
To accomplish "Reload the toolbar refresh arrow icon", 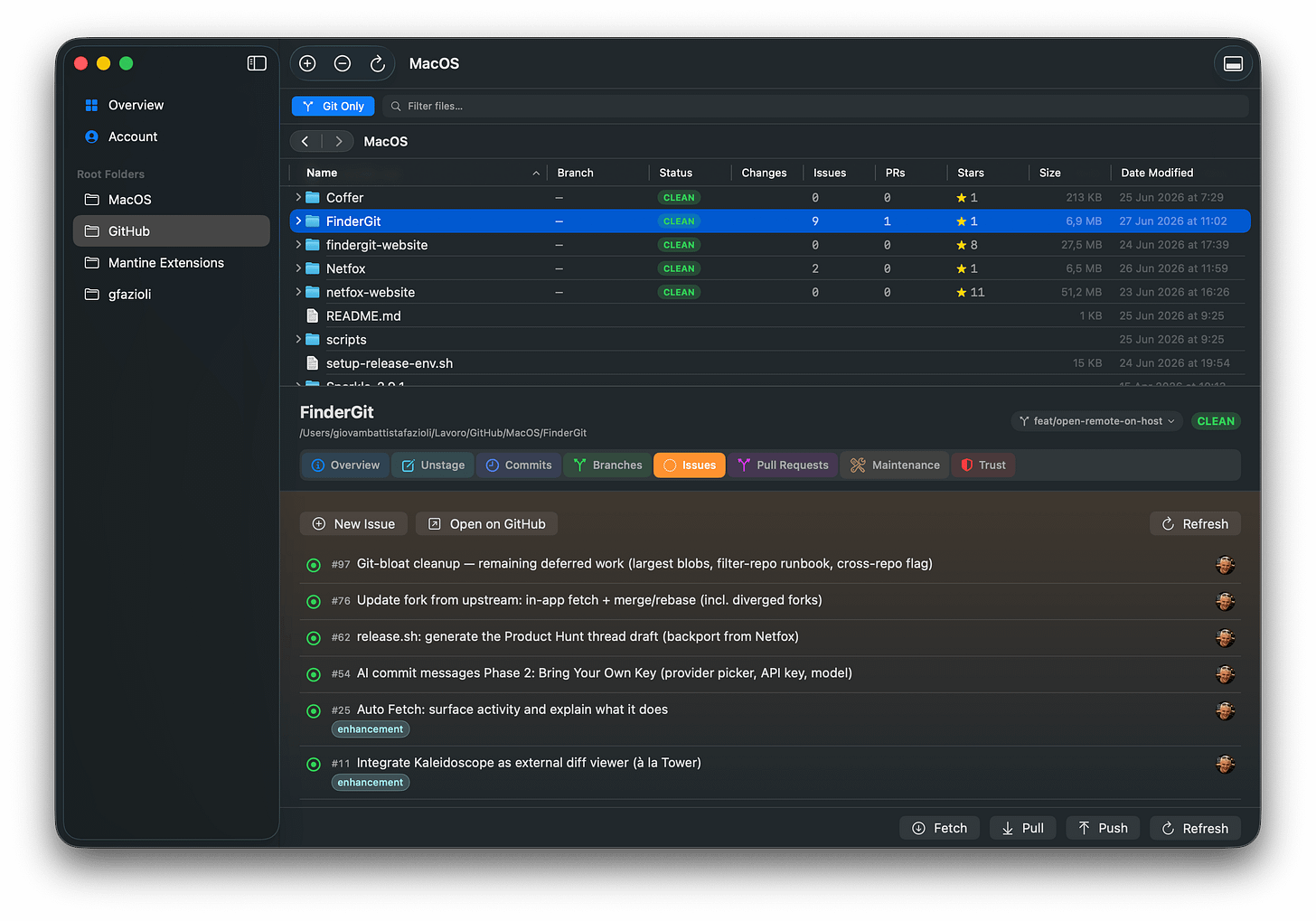I will pos(378,63).
